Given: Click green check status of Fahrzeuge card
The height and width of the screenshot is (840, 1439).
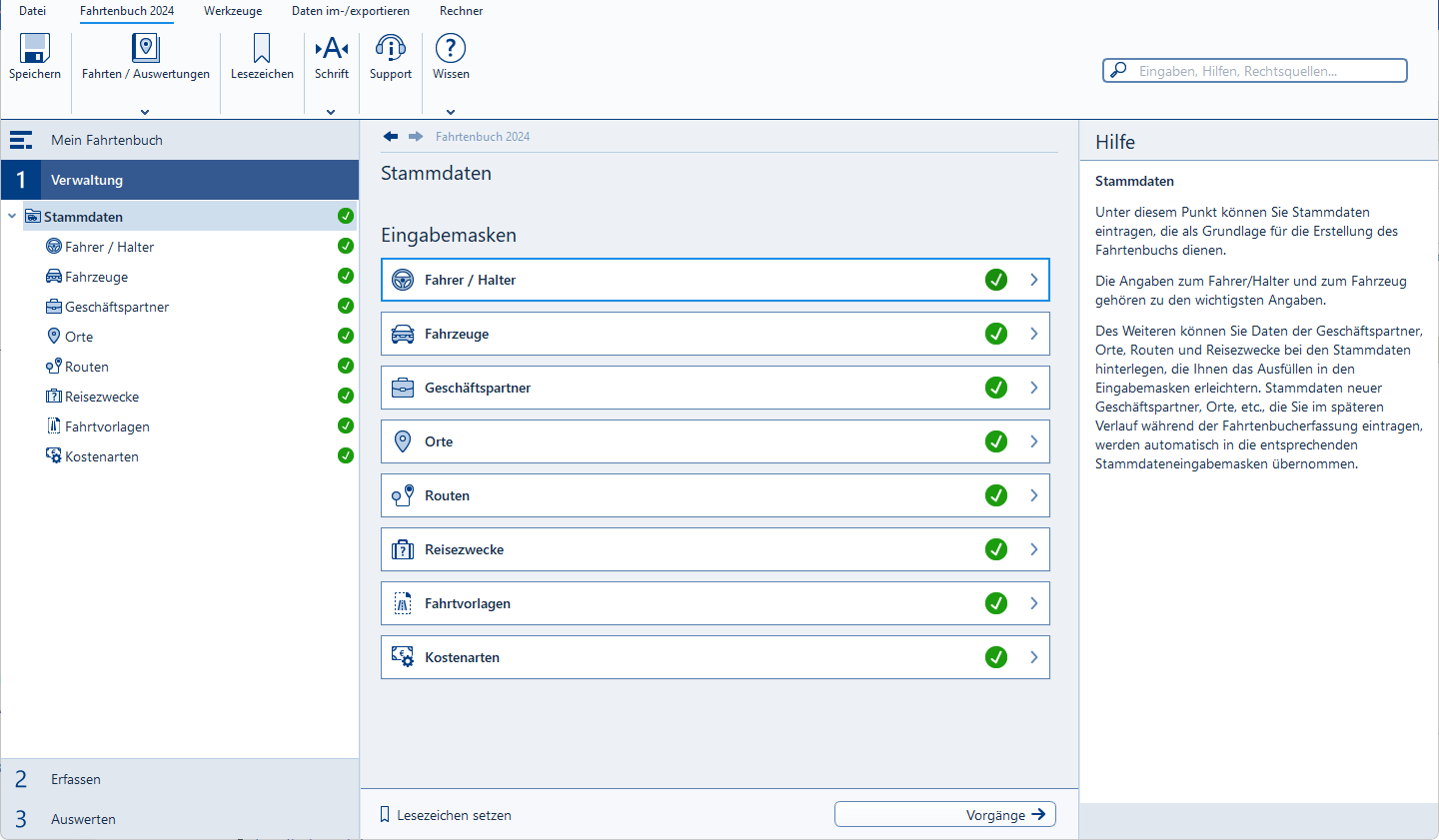Looking at the screenshot, I should coord(996,334).
